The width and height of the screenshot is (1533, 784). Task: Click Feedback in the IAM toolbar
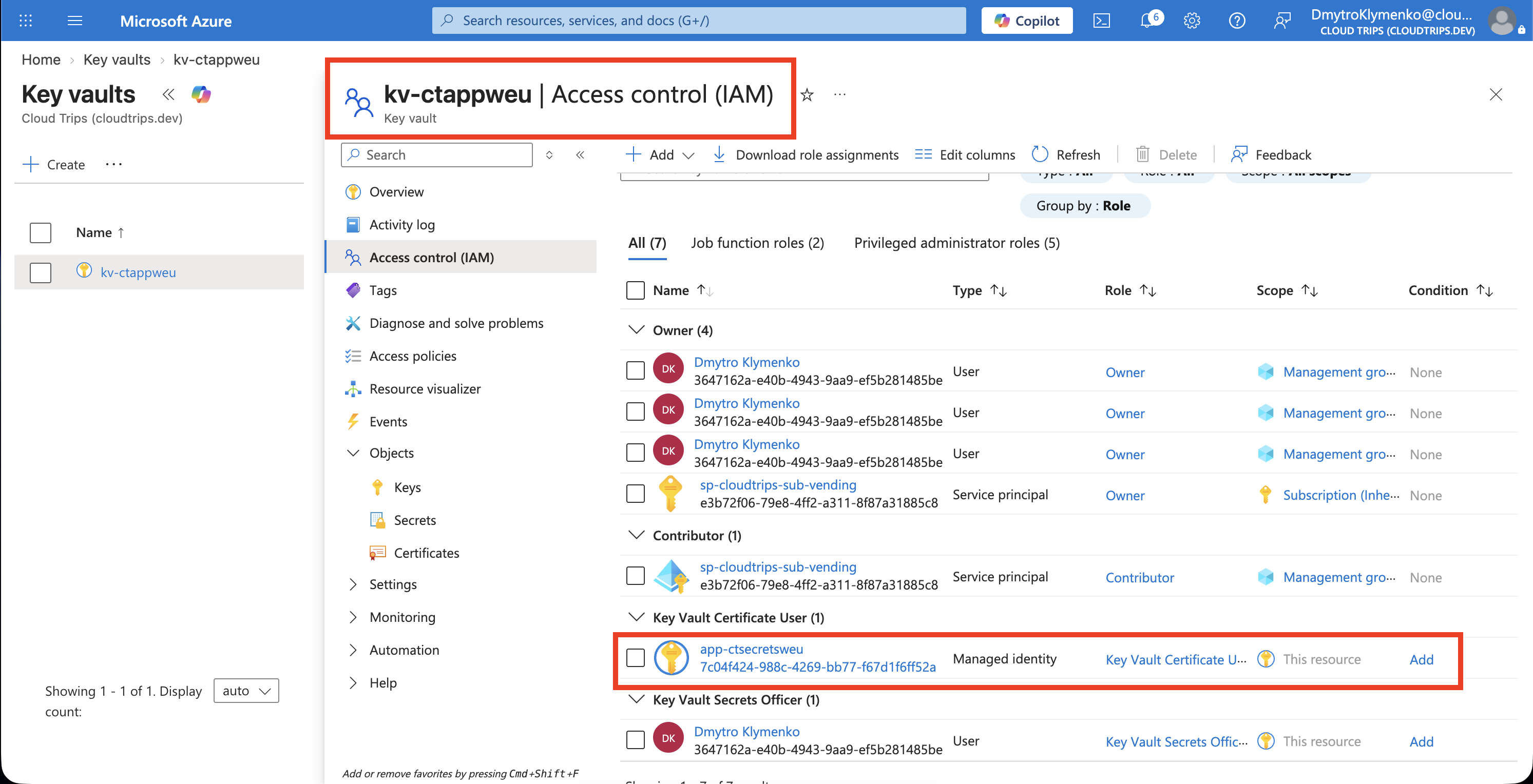pyautogui.click(x=1271, y=154)
